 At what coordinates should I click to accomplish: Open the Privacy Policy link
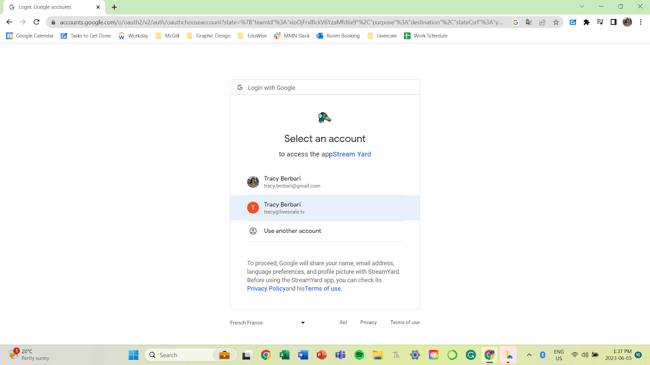coord(266,289)
